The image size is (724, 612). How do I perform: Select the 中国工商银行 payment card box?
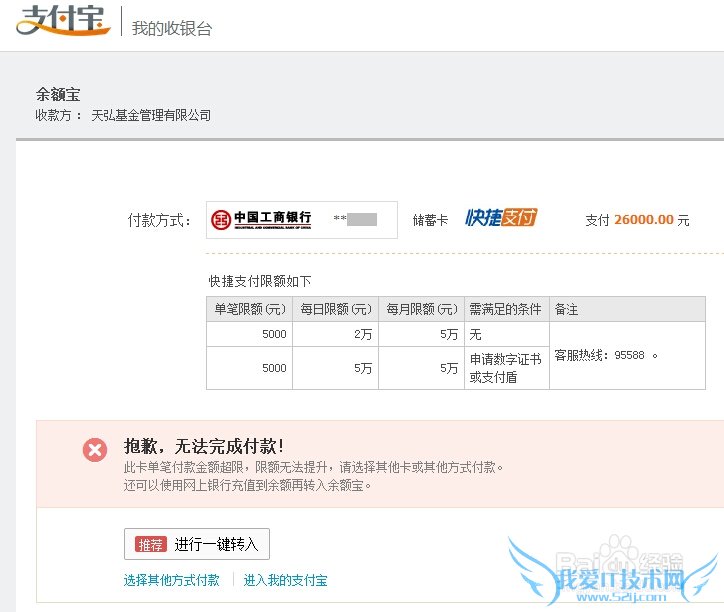302,220
